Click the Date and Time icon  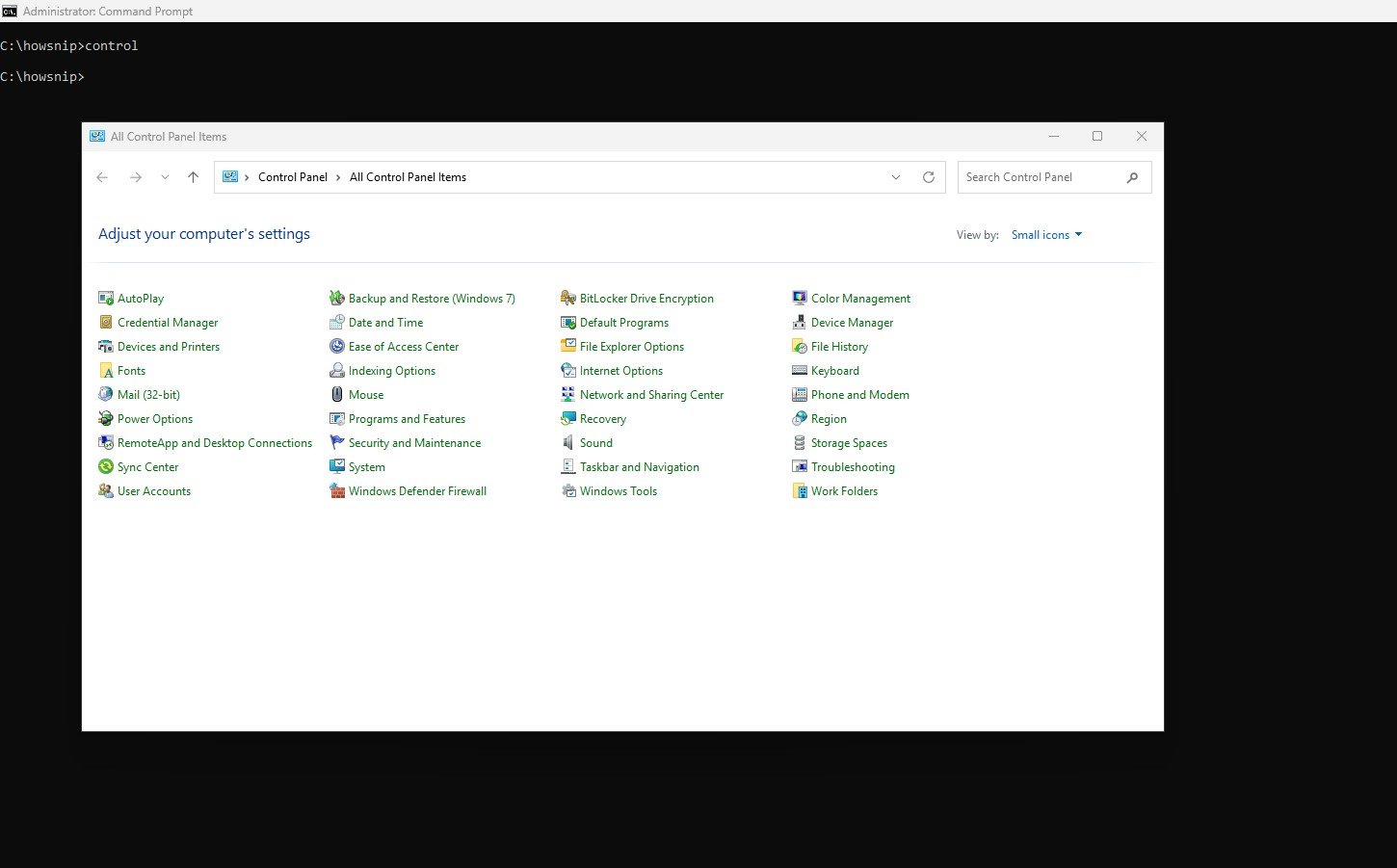point(337,323)
